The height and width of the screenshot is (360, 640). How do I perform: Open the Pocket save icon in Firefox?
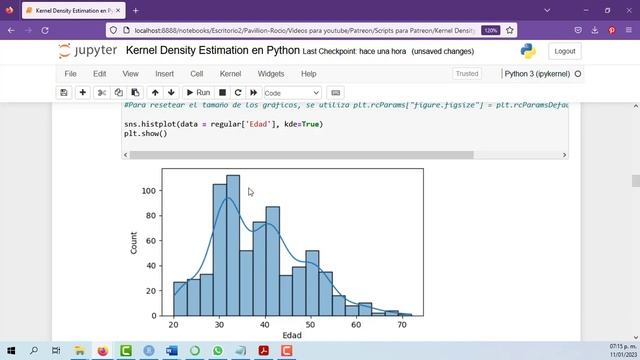click(x=578, y=30)
